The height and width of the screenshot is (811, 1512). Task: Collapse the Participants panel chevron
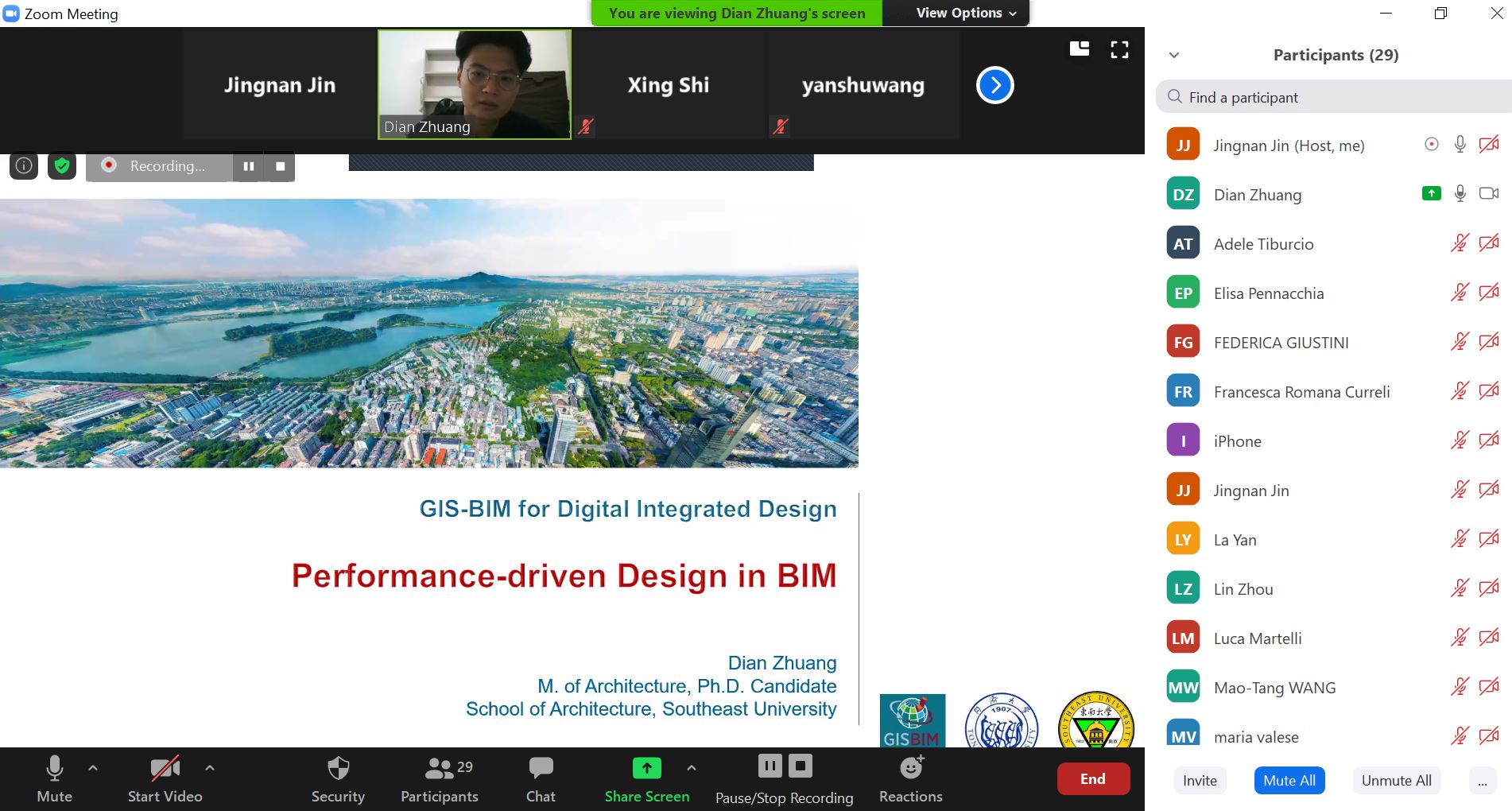click(1174, 55)
